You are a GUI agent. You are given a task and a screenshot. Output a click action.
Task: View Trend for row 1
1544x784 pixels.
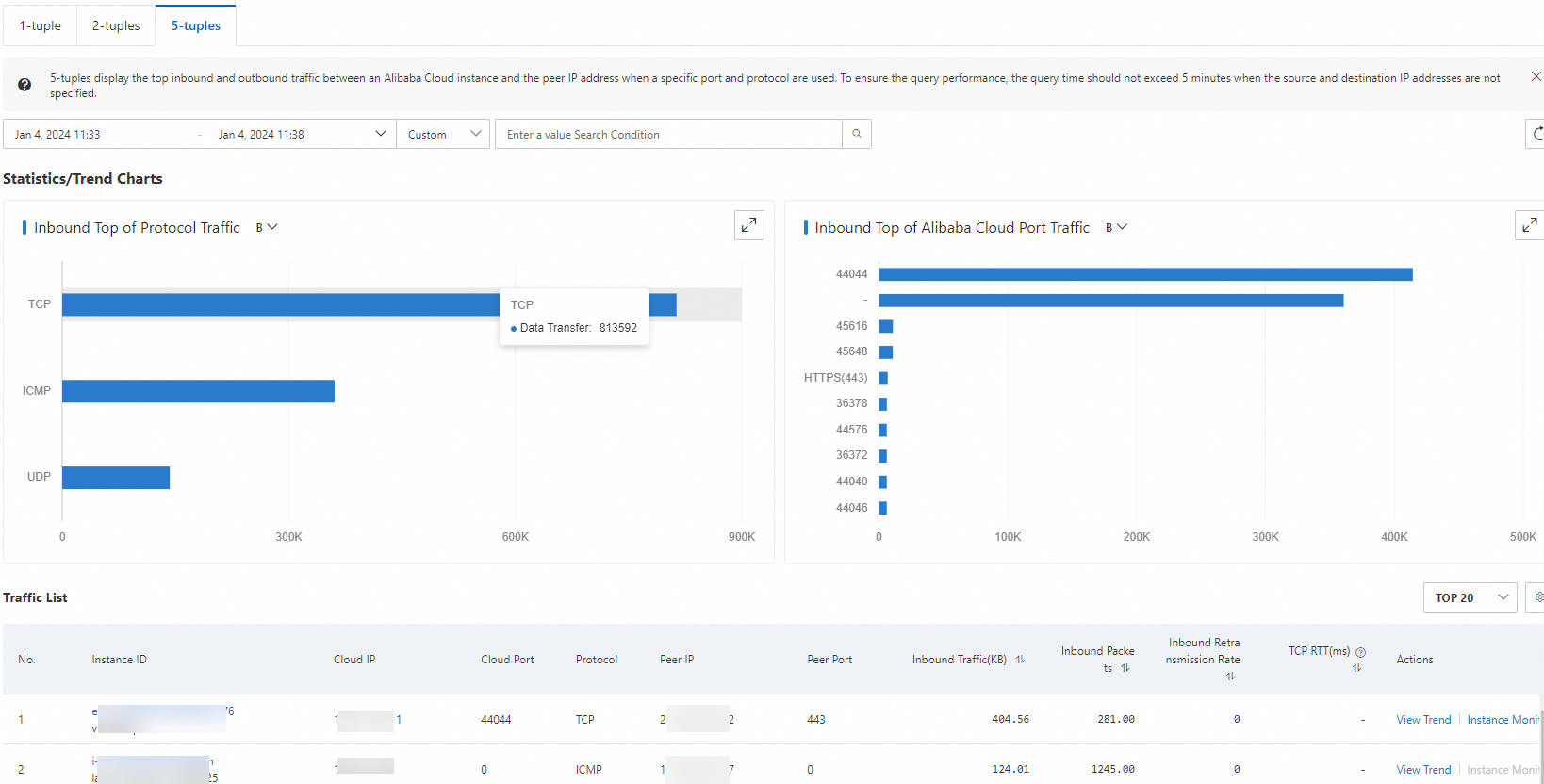pos(1423,720)
